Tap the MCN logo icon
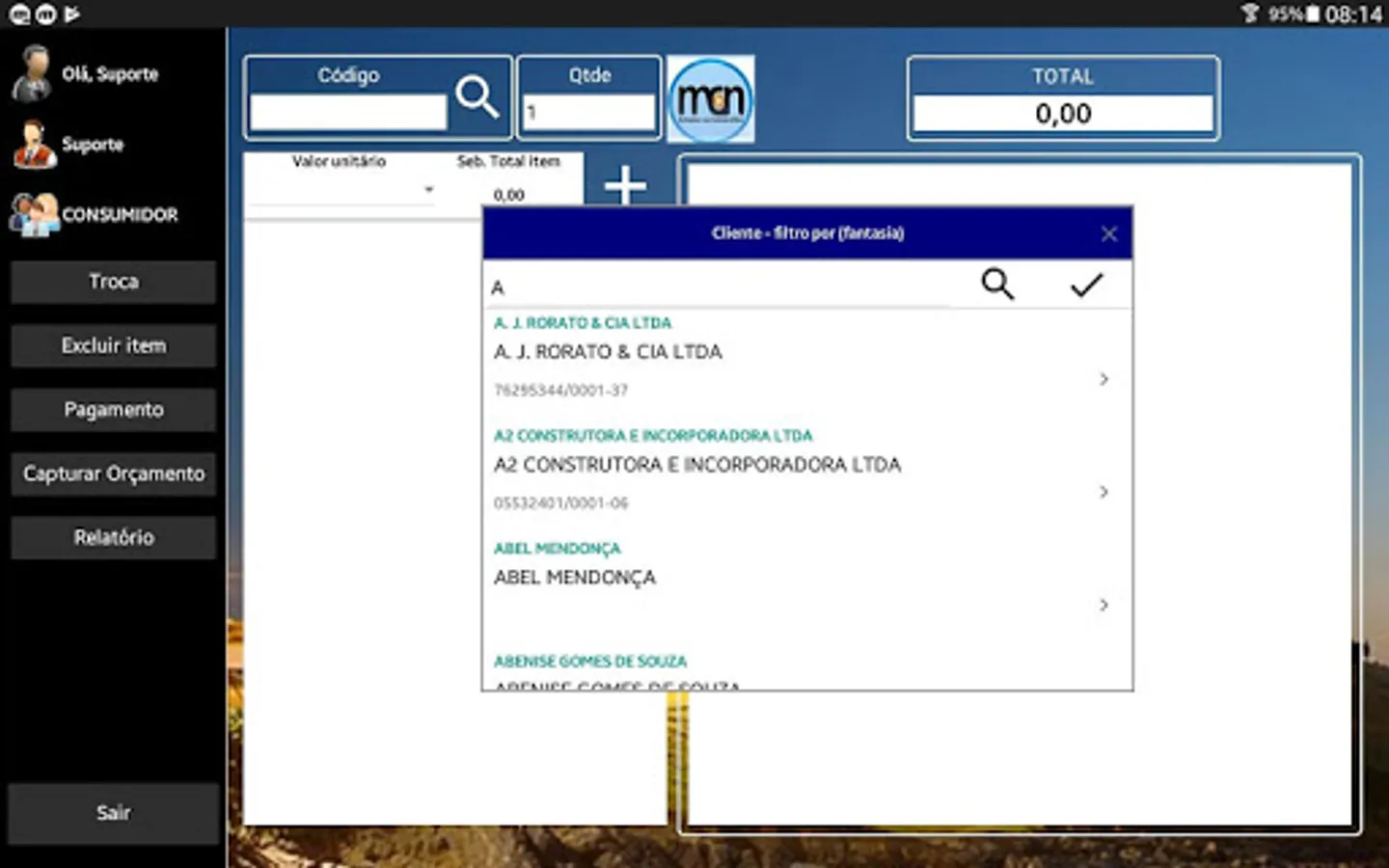 point(711,98)
